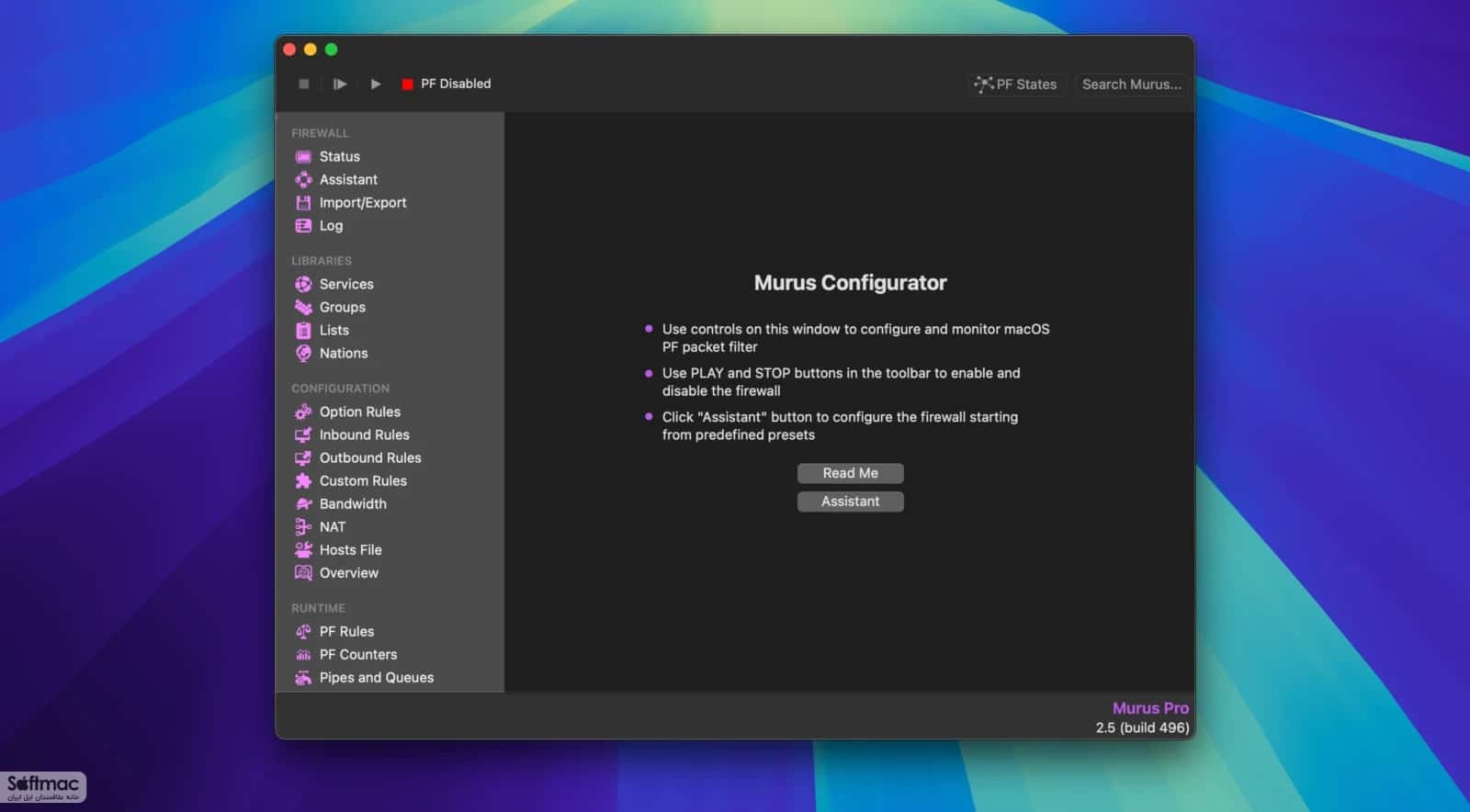The height and width of the screenshot is (812, 1470).
Task: Close the Murus window with red button
Action: coord(289,50)
